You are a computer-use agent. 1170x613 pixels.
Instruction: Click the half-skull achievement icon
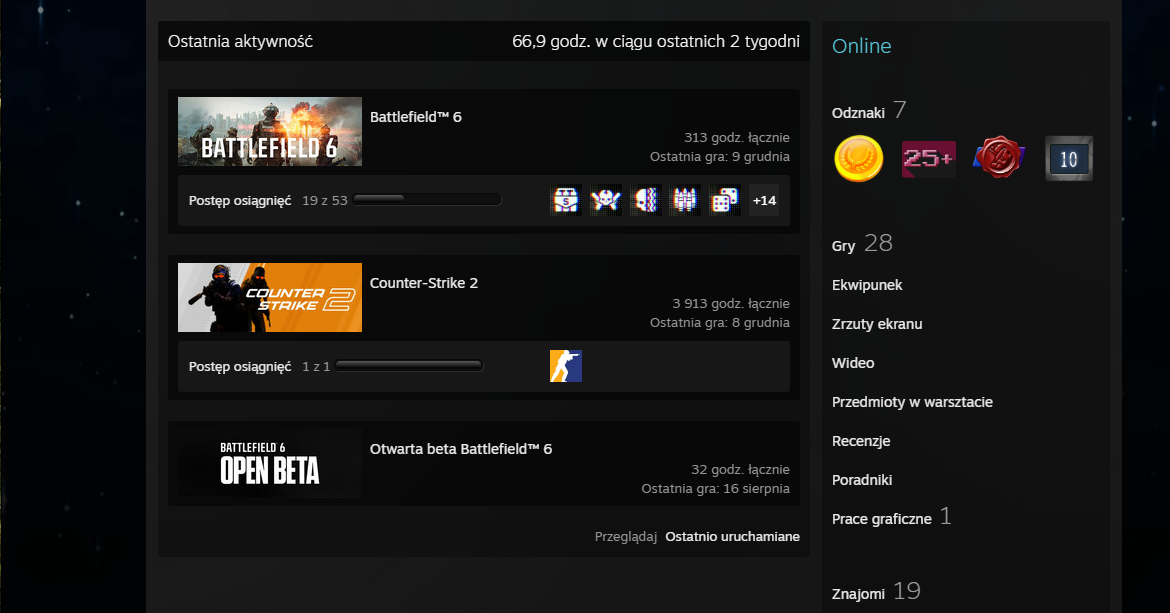pyautogui.click(x=645, y=200)
